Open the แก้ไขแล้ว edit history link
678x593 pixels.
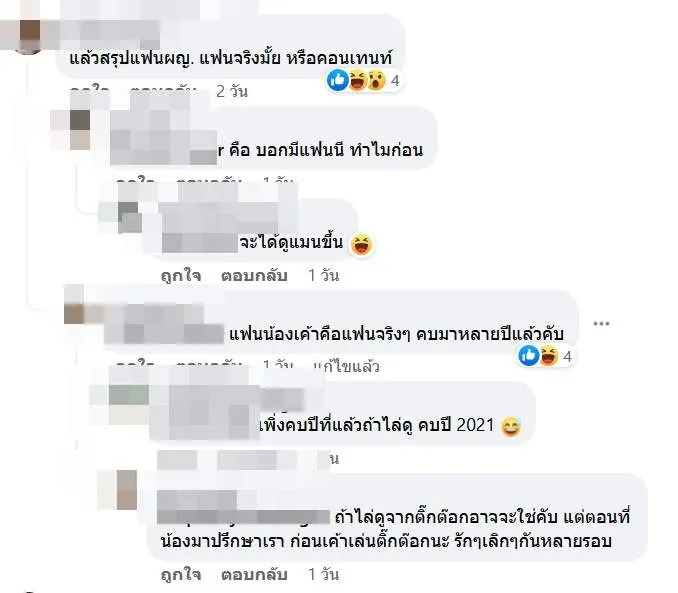click(346, 367)
